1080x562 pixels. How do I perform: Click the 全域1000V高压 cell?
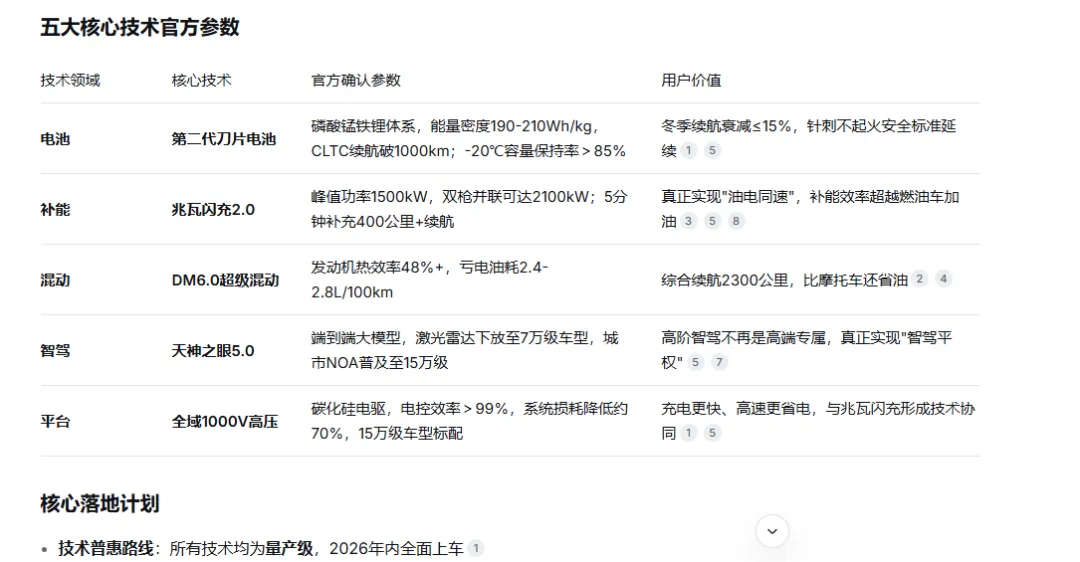point(225,422)
